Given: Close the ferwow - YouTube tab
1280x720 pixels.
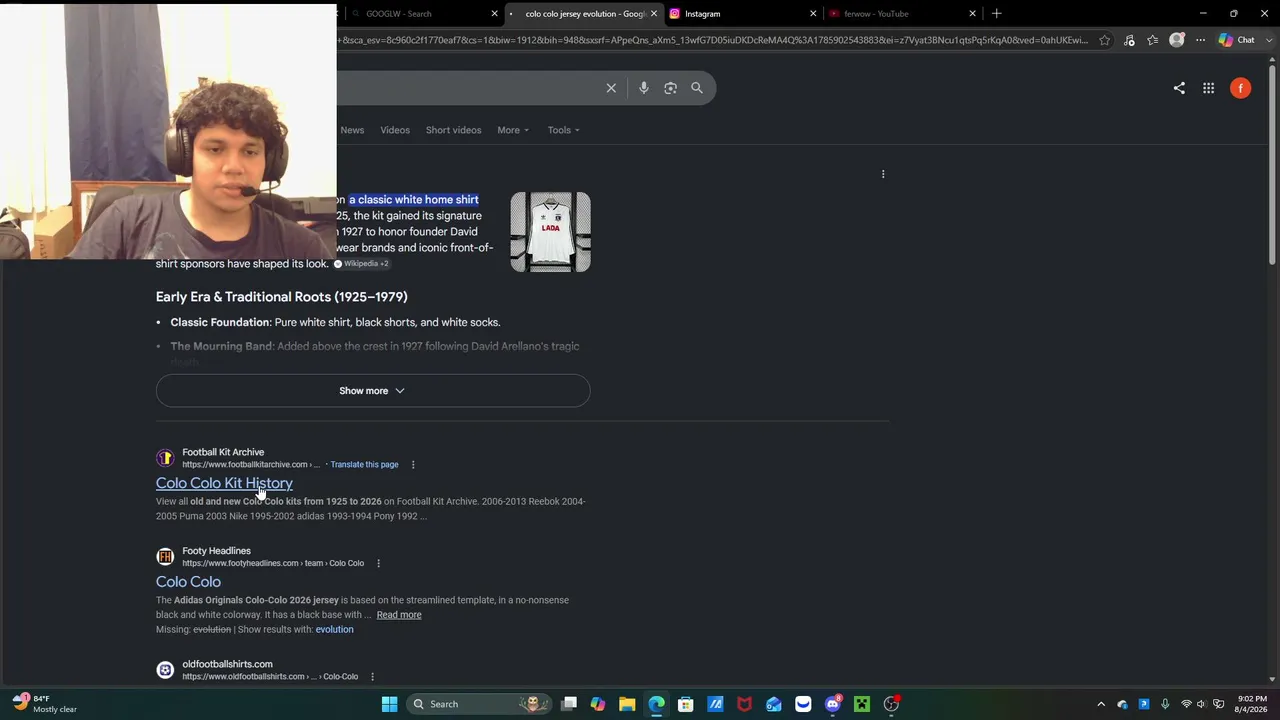Looking at the screenshot, I should coord(972,14).
